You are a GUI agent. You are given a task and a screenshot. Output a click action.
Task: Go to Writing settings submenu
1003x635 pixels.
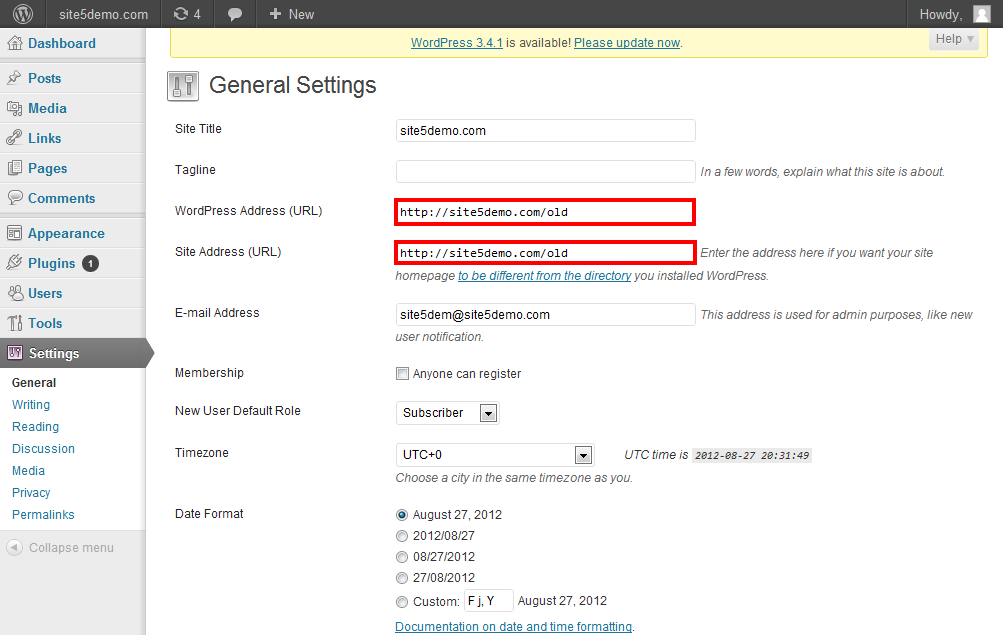[x=31, y=405]
